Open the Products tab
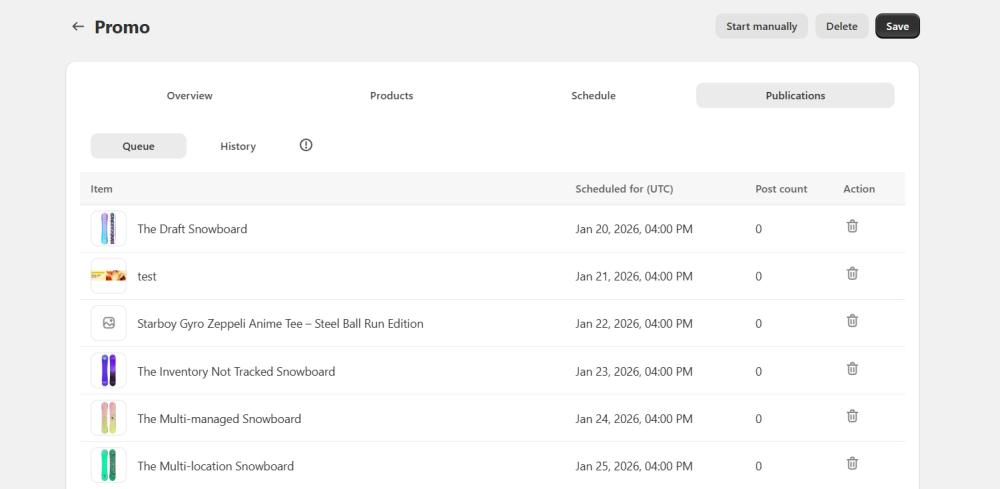Viewport: 1000px width, 489px height. (x=391, y=96)
